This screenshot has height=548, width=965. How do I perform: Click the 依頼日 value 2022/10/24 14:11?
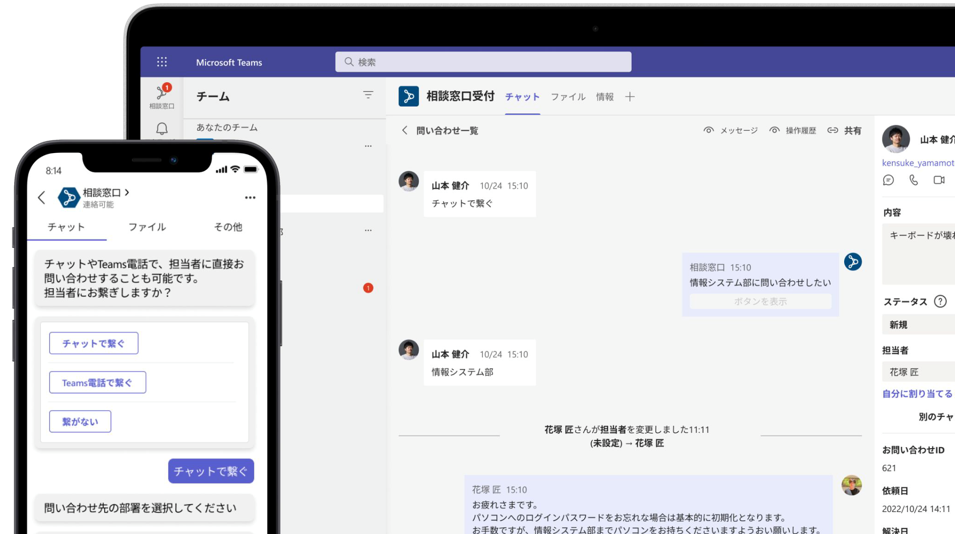(x=916, y=509)
